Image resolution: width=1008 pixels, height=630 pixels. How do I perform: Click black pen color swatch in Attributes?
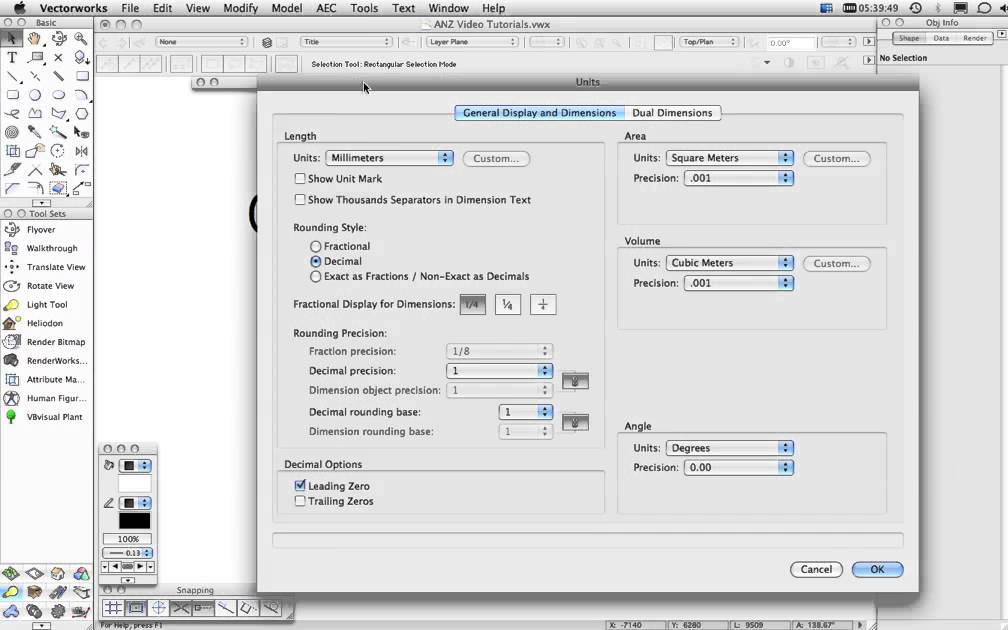click(x=134, y=521)
